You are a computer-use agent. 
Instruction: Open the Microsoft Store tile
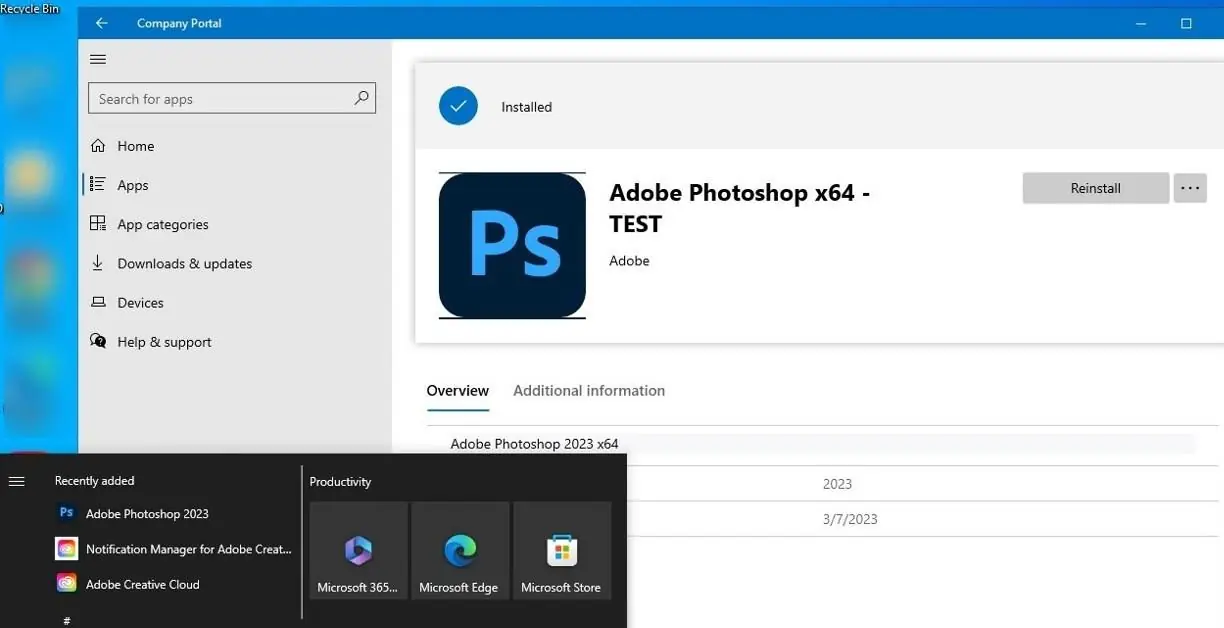click(x=561, y=550)
